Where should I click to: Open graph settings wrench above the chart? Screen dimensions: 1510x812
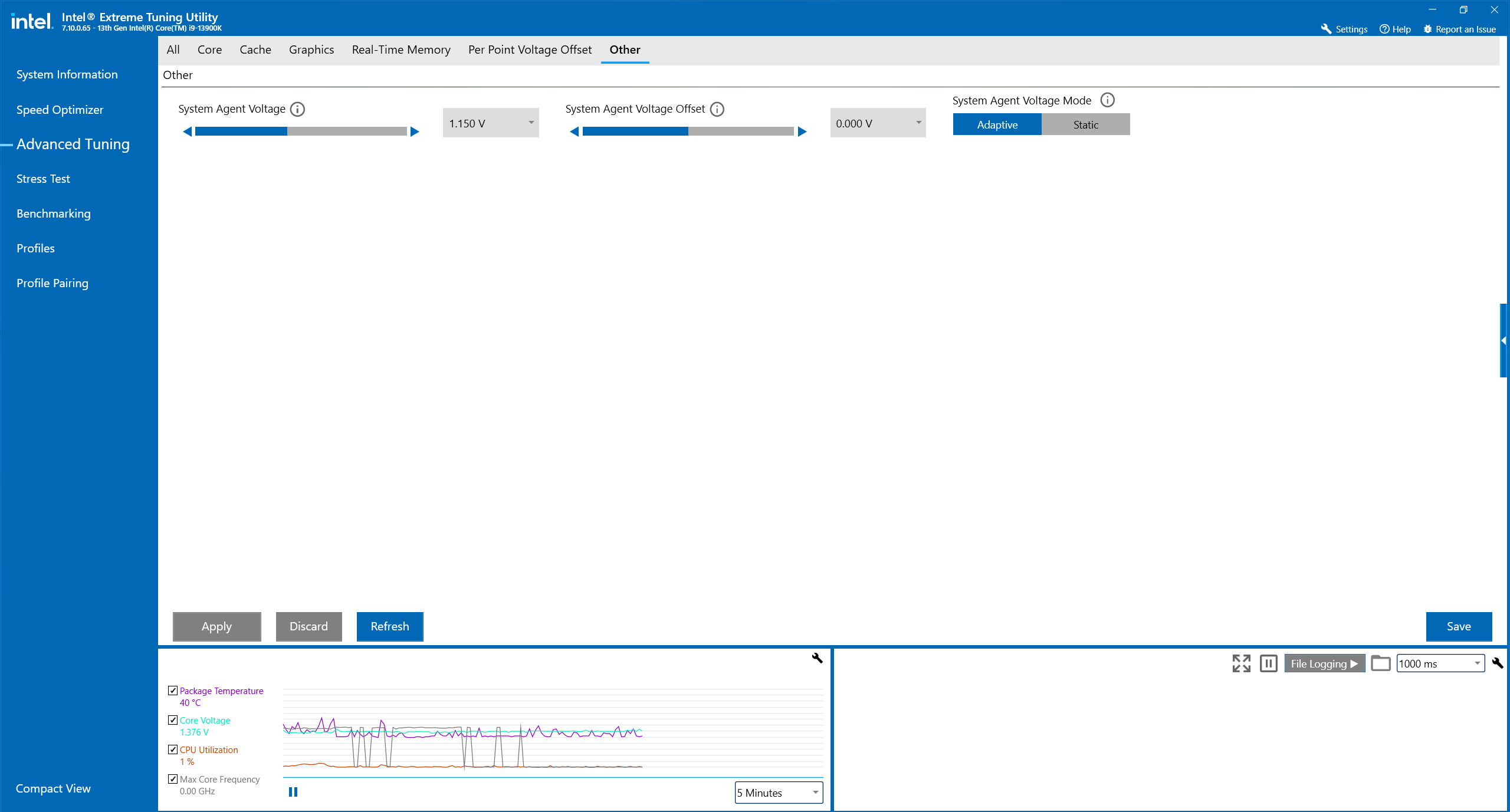817,658
